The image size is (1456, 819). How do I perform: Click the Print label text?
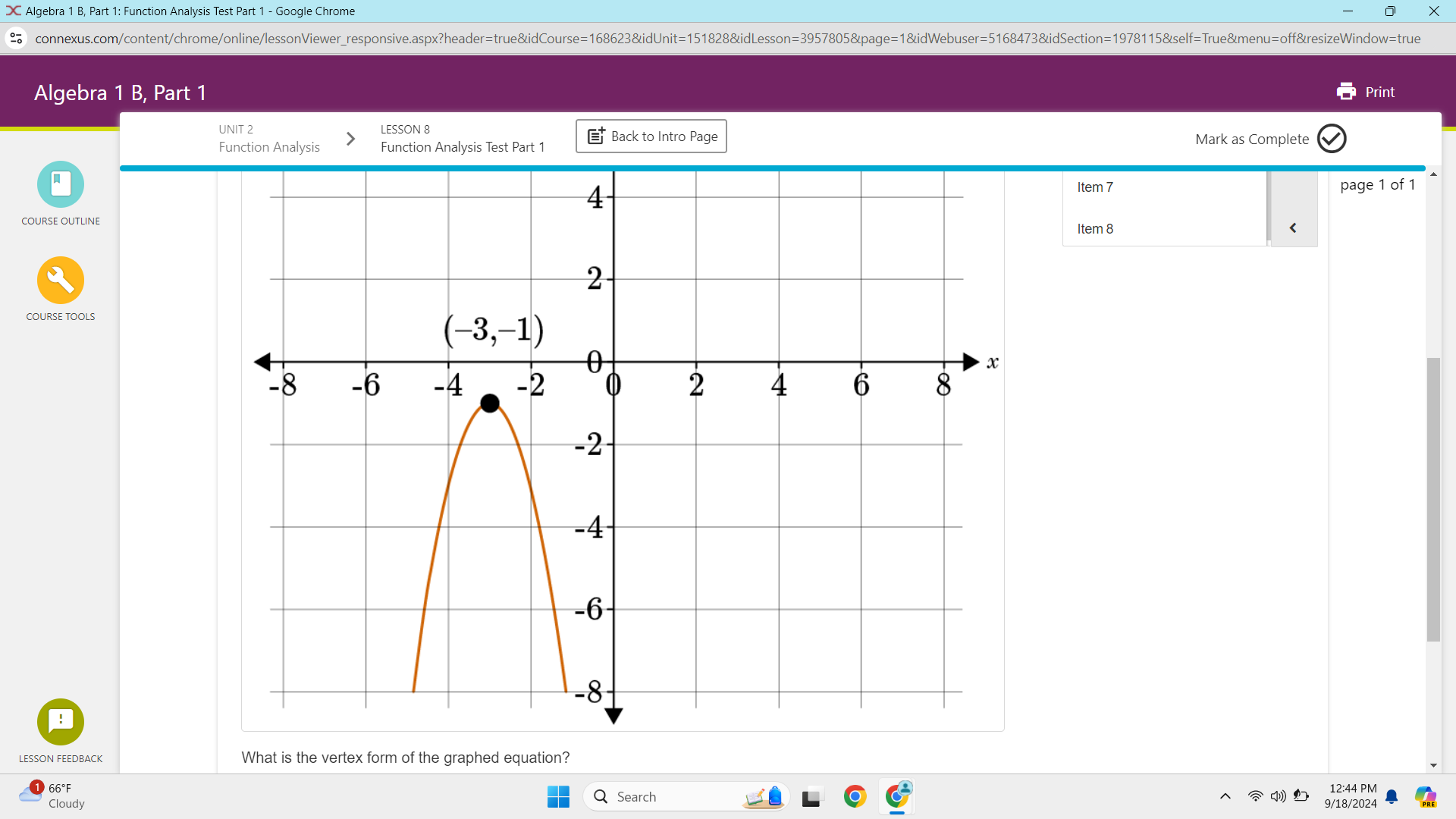(x=1380, y=92)
